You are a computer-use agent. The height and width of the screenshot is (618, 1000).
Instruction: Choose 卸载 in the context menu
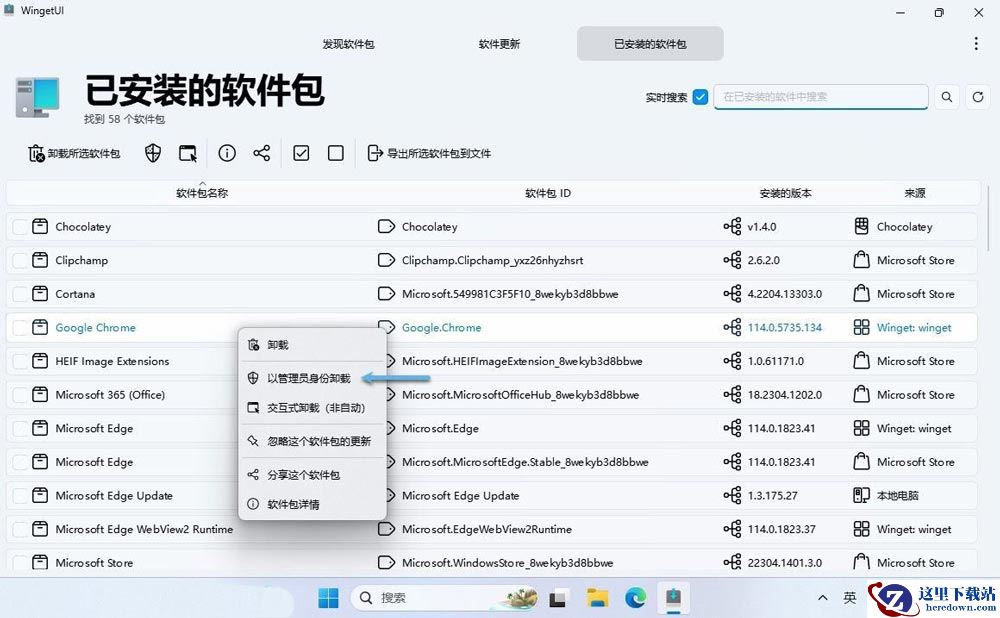[x=312, y=345]
